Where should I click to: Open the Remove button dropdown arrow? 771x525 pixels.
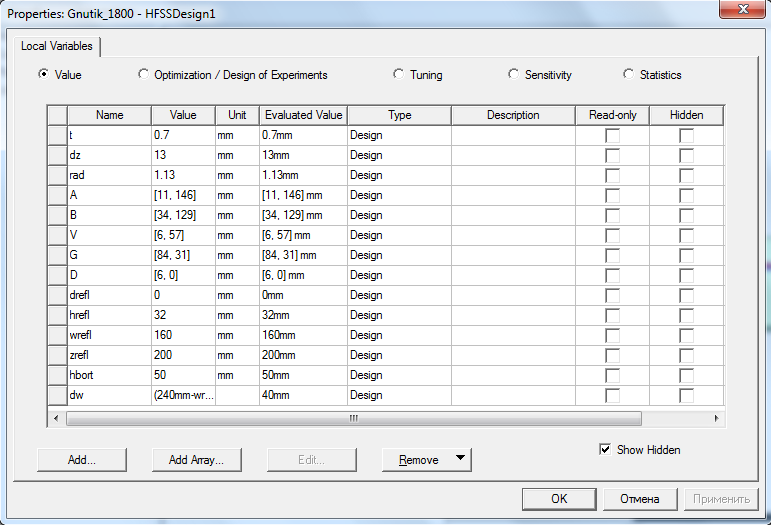[460, 459]
